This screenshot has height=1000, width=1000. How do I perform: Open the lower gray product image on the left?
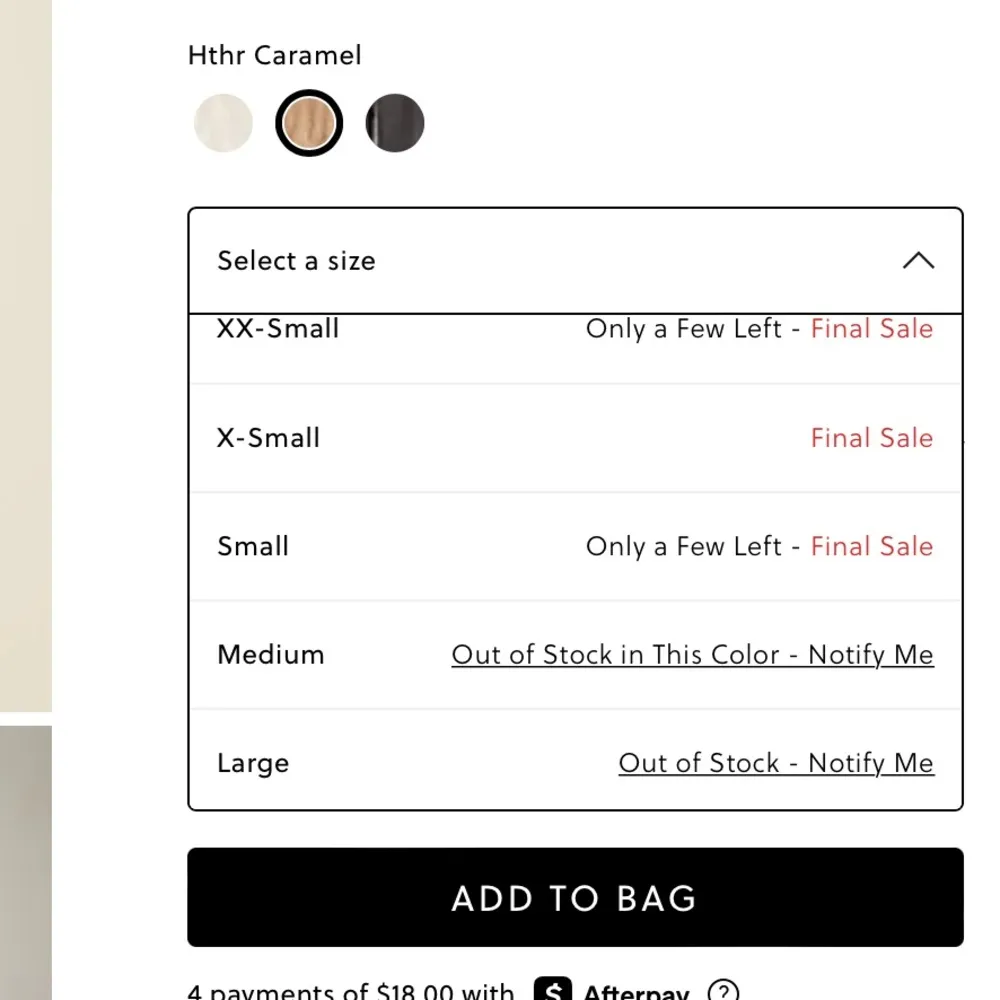[25, 860]
